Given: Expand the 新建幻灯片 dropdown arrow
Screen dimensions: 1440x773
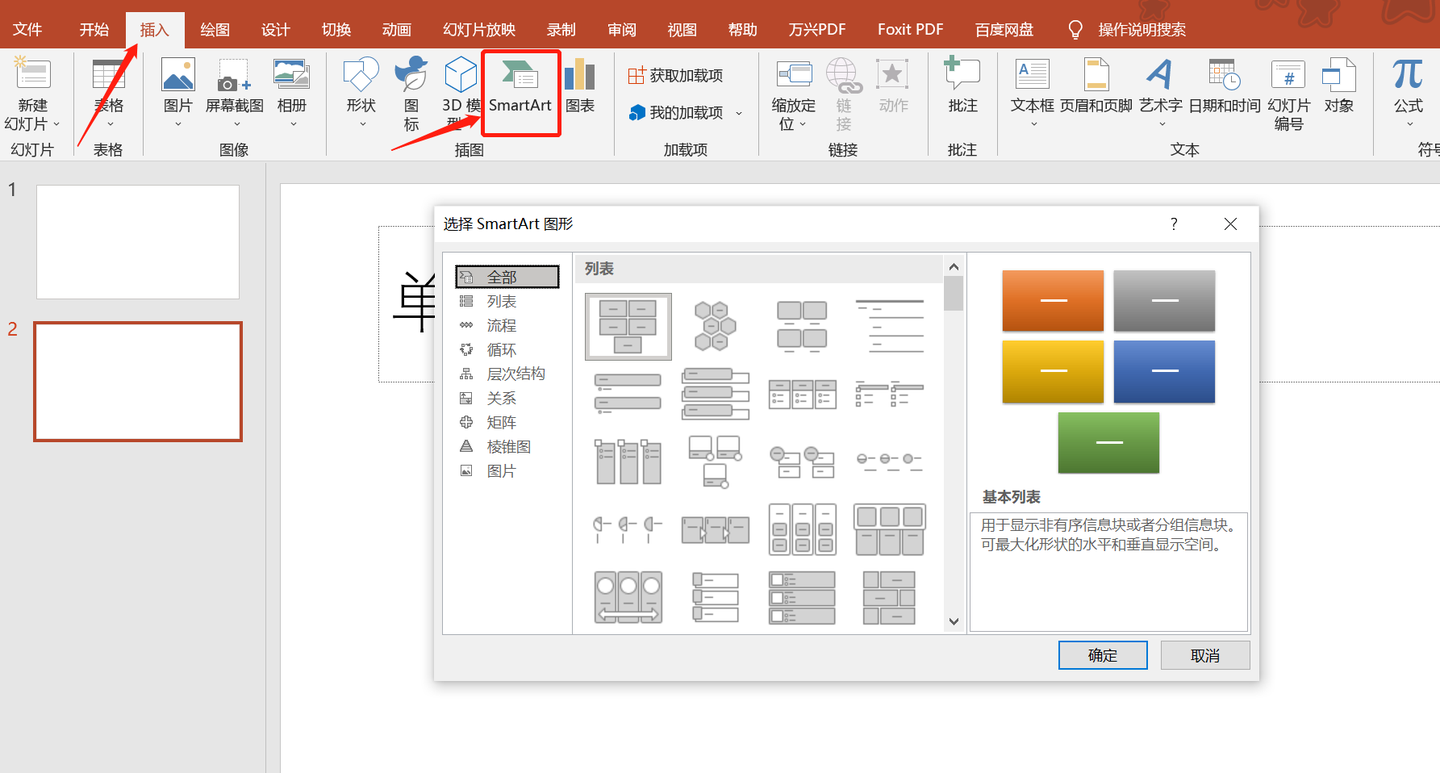Looking at the screenshot, I should tap(56, 124).
